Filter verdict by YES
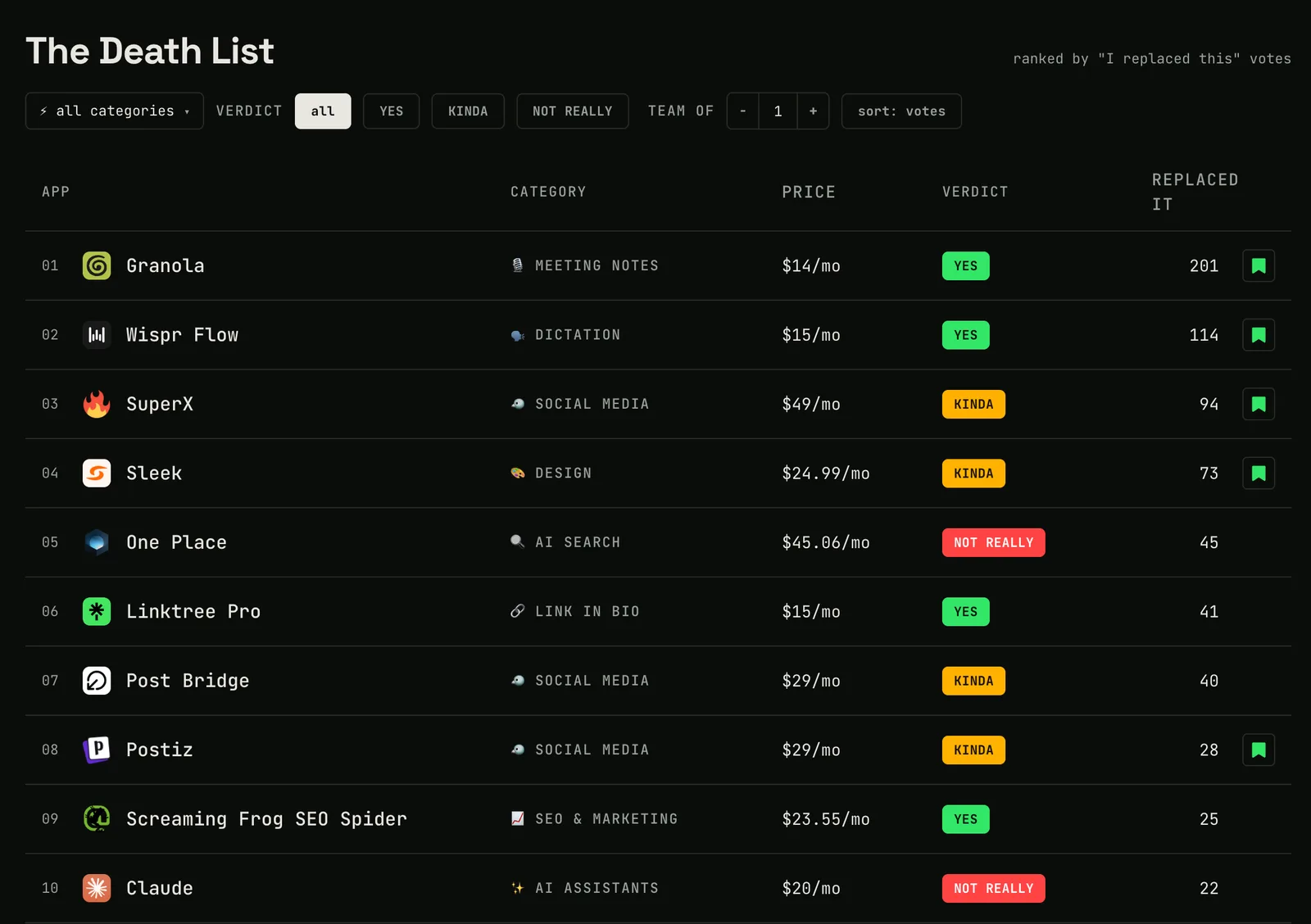 (392, 111)
